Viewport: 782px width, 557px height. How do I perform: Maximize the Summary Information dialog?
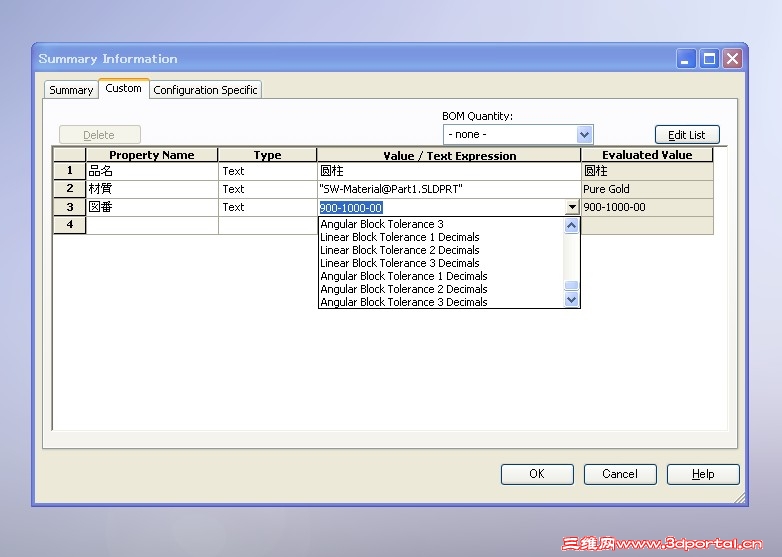(709, 59)
